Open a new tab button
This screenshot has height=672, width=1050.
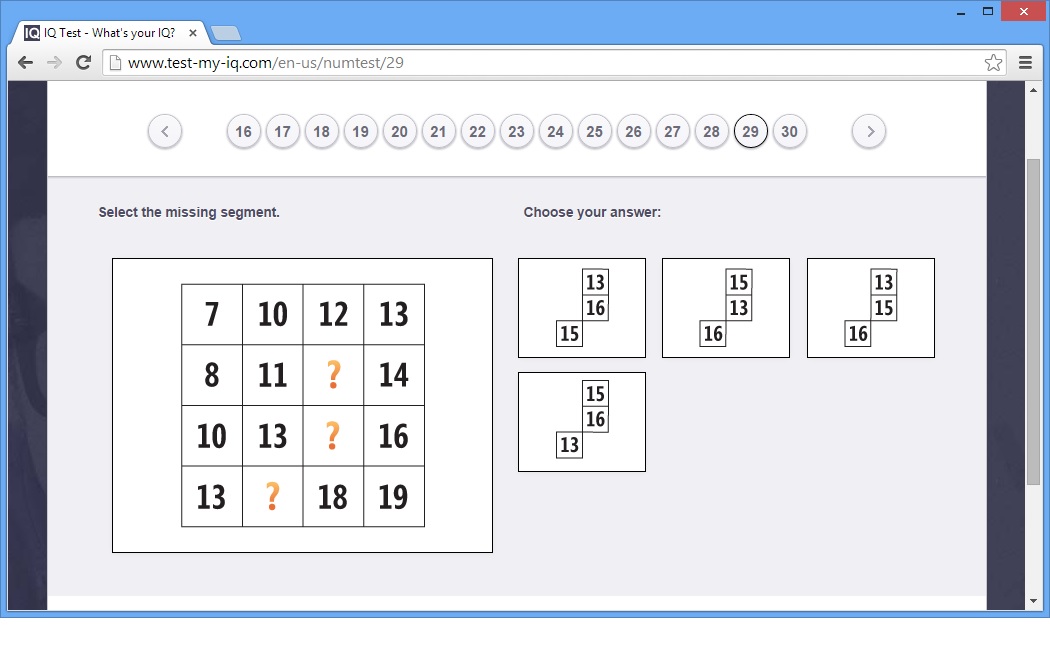tap(226, 33)
